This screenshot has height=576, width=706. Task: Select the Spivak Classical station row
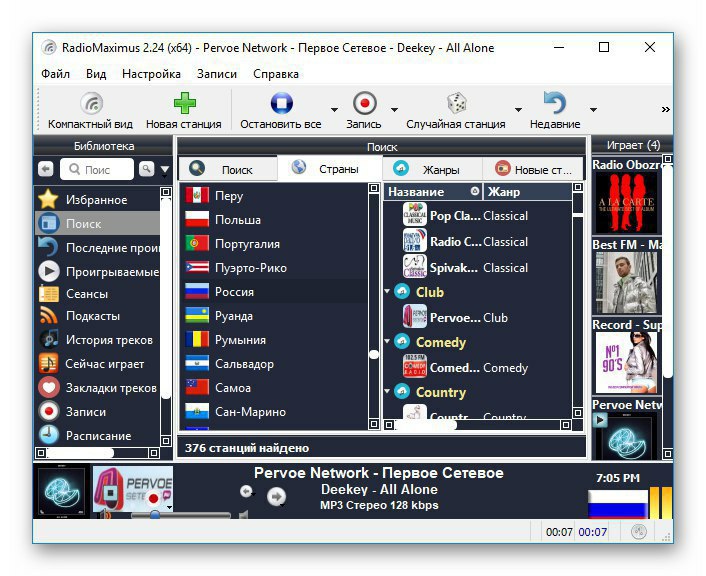tap(478, 268)
